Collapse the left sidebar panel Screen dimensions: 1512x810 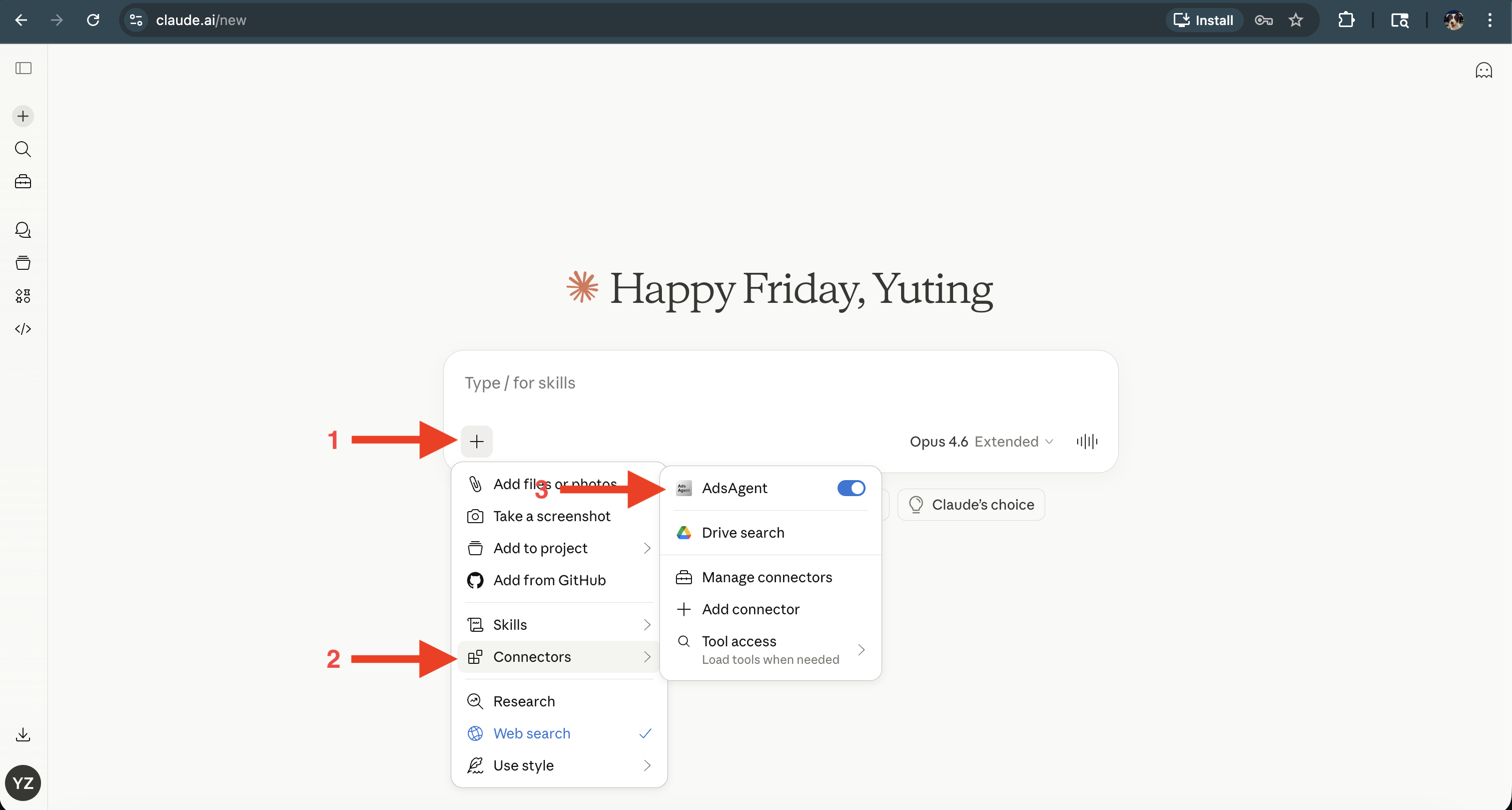(23, 69)
